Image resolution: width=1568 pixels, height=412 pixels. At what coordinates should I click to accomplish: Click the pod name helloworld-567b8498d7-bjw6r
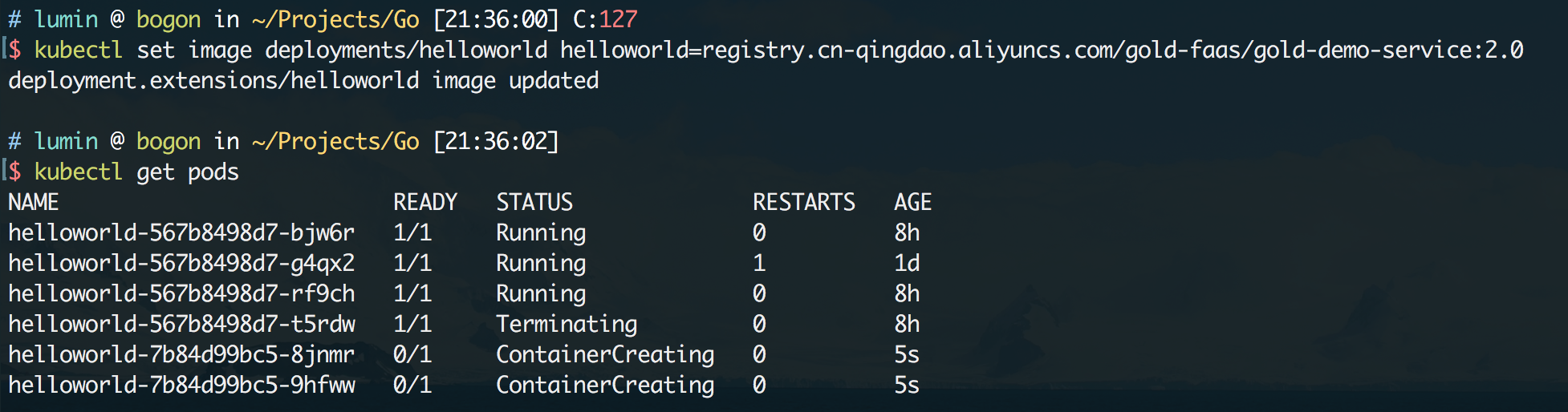(x=181, y=232)
